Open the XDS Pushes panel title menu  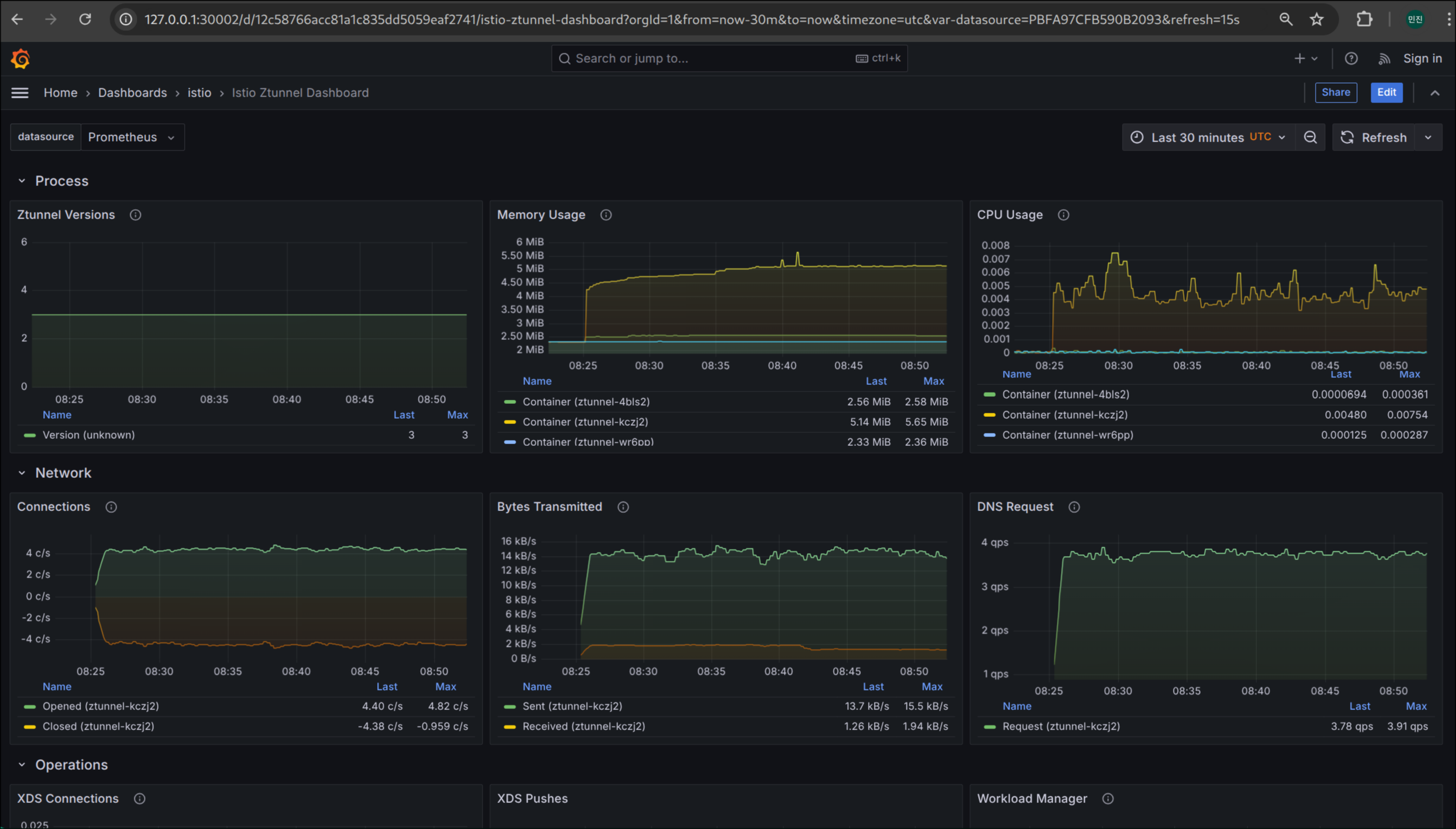coord(532,799)
